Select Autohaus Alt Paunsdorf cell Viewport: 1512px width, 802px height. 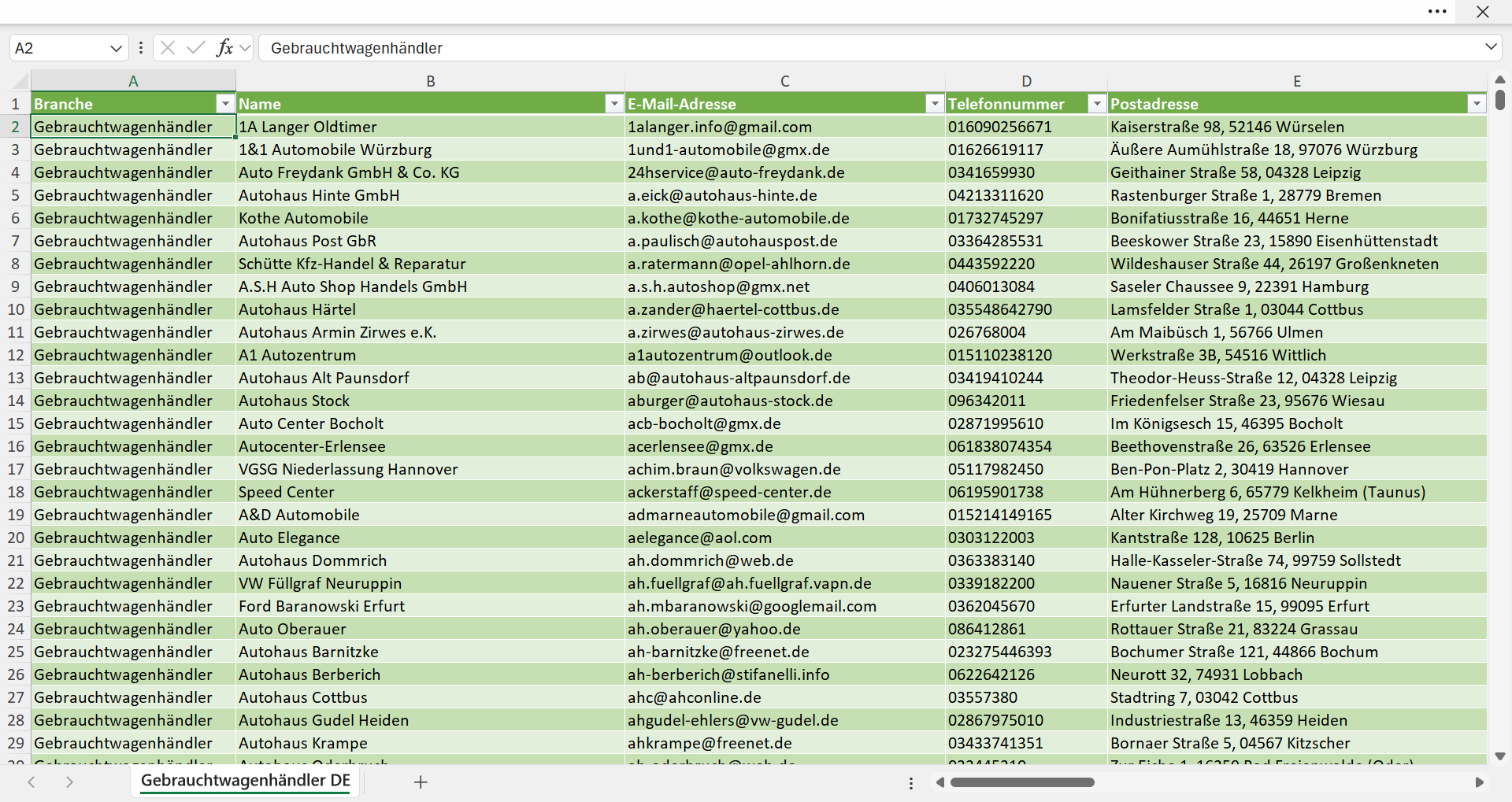pyautogui.click(x=431, y=378)
